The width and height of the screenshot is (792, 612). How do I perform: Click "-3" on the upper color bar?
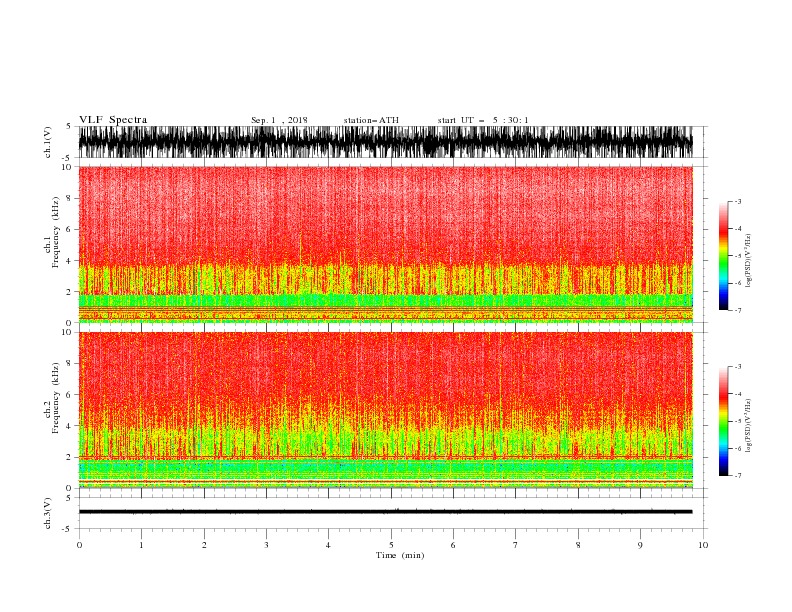tap(737, 201)
